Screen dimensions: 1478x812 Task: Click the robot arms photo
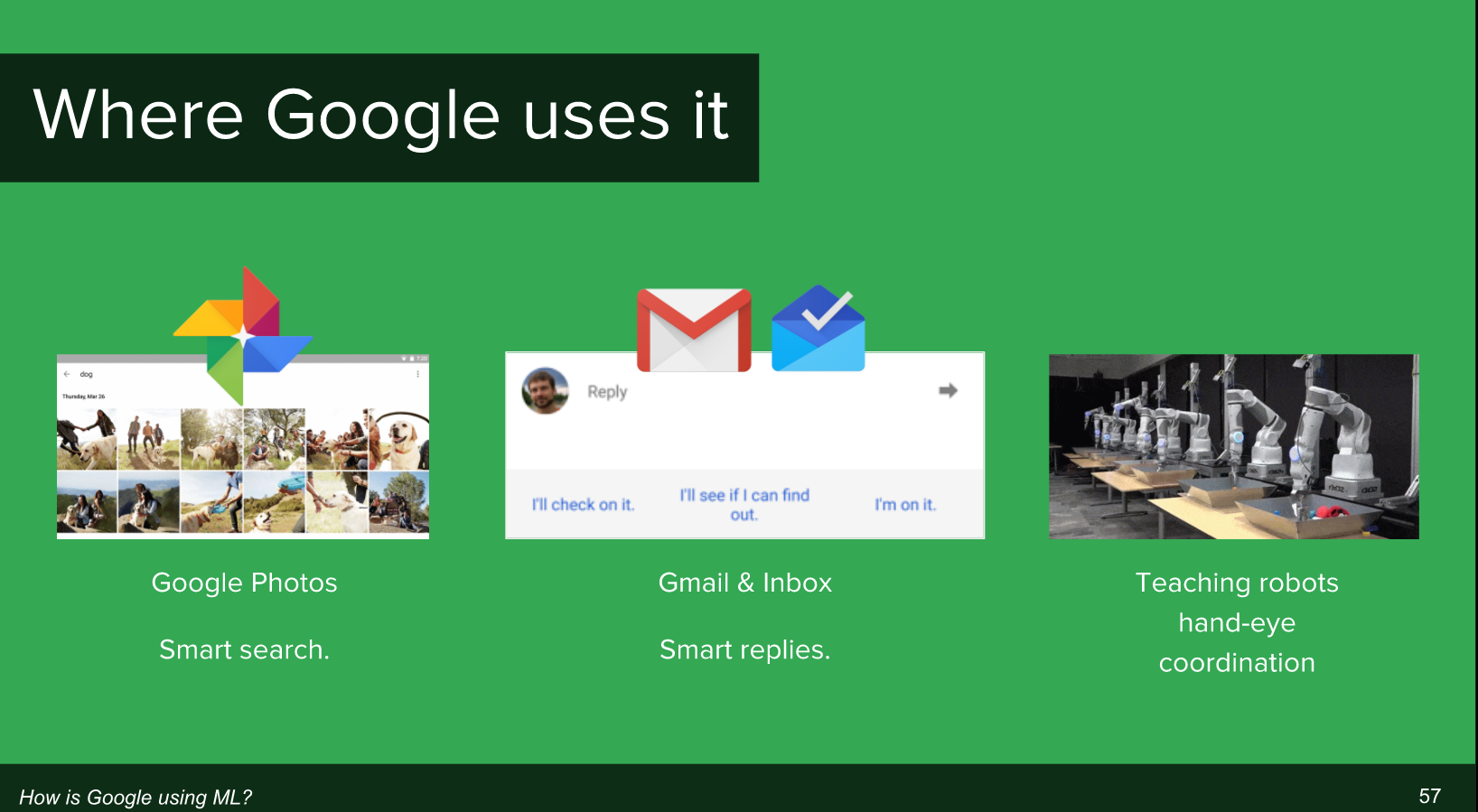(x=1234, y=447)
